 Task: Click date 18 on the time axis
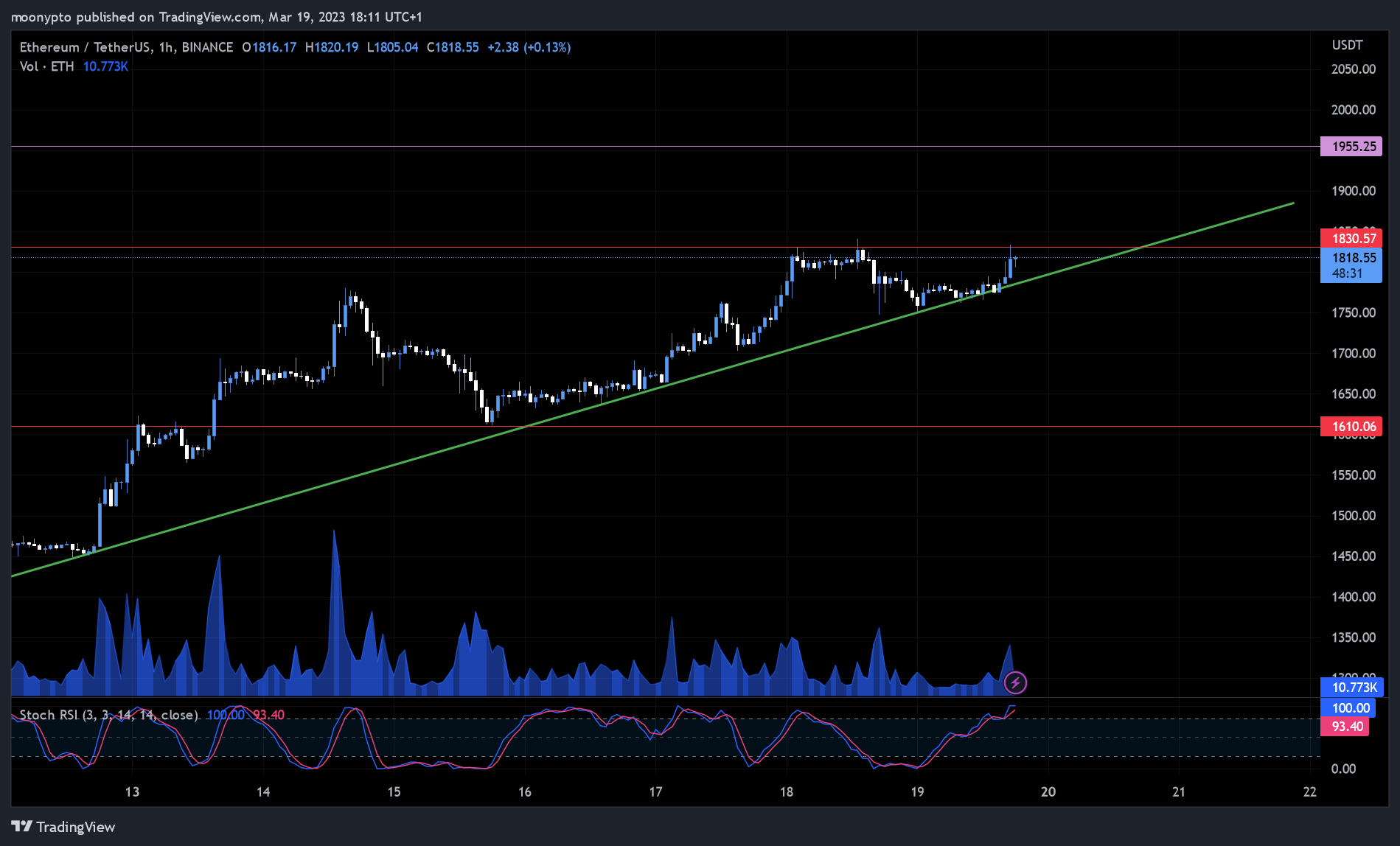(x=787, y=791)
